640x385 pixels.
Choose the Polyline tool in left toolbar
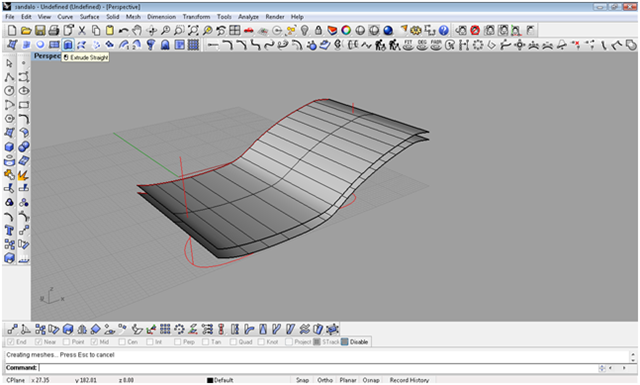[x=9, y=77]
